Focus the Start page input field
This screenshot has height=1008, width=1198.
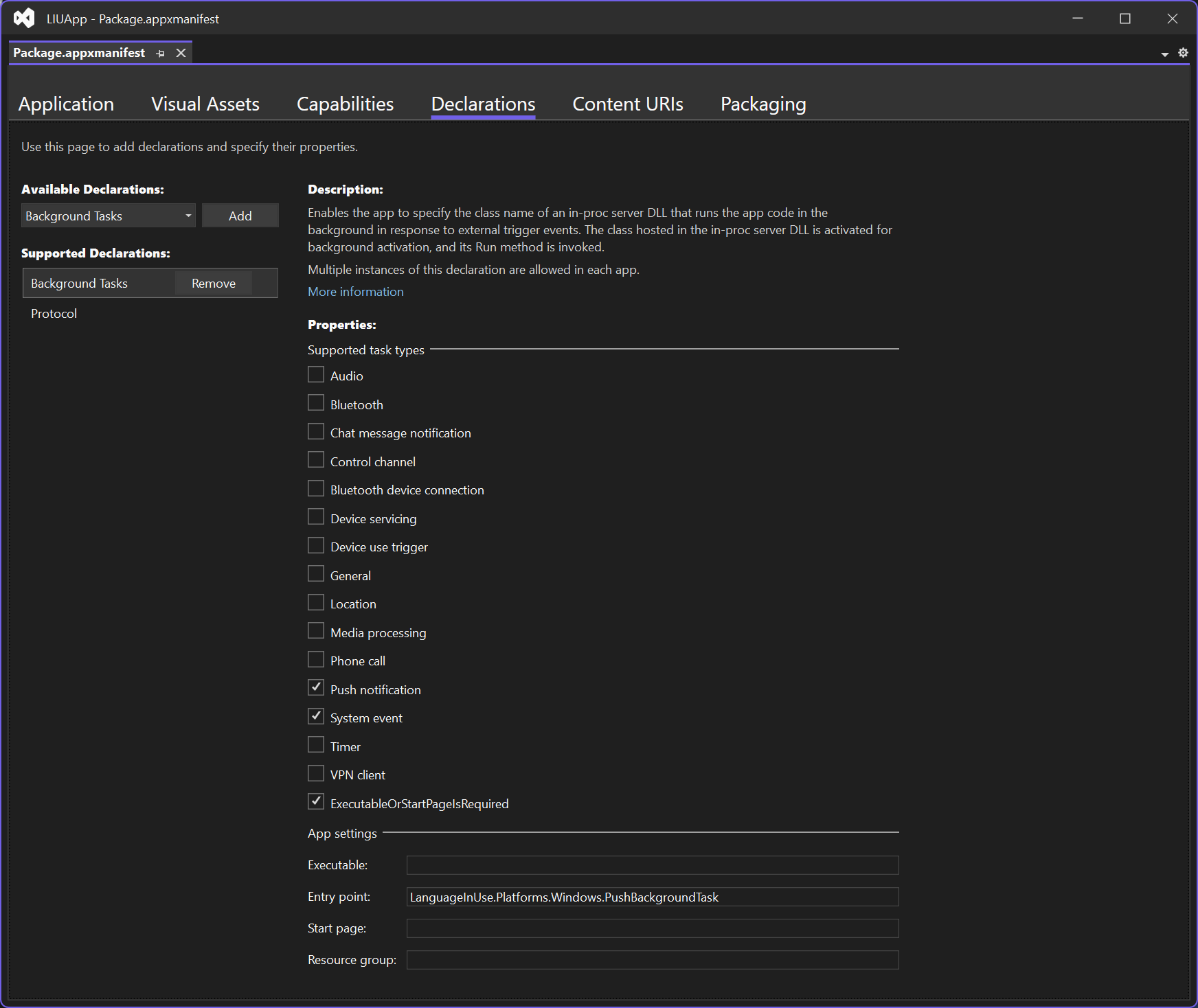pyautogui.click(x=653, y=928)
